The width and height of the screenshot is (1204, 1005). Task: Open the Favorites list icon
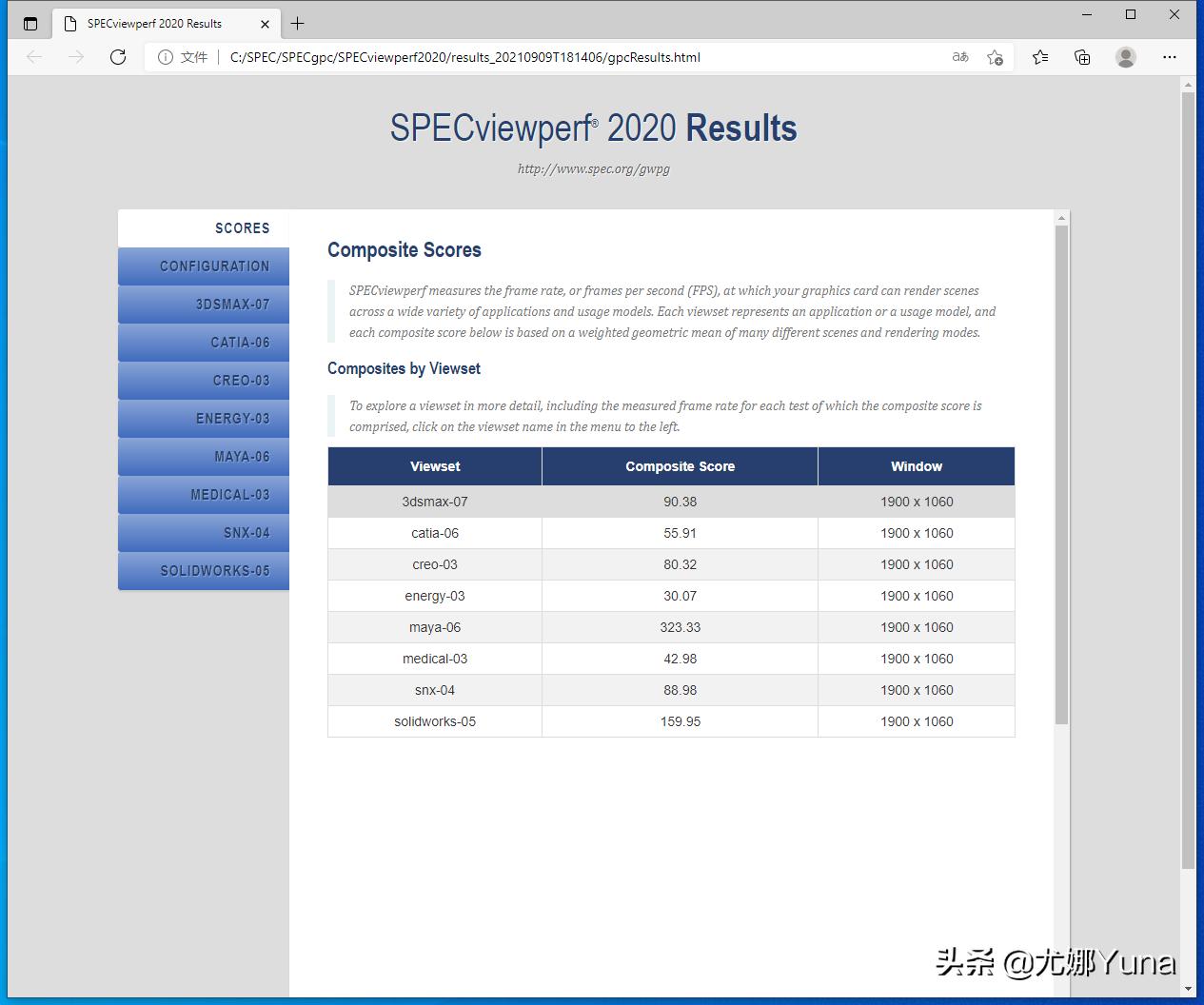click(x=1040, y=57)
